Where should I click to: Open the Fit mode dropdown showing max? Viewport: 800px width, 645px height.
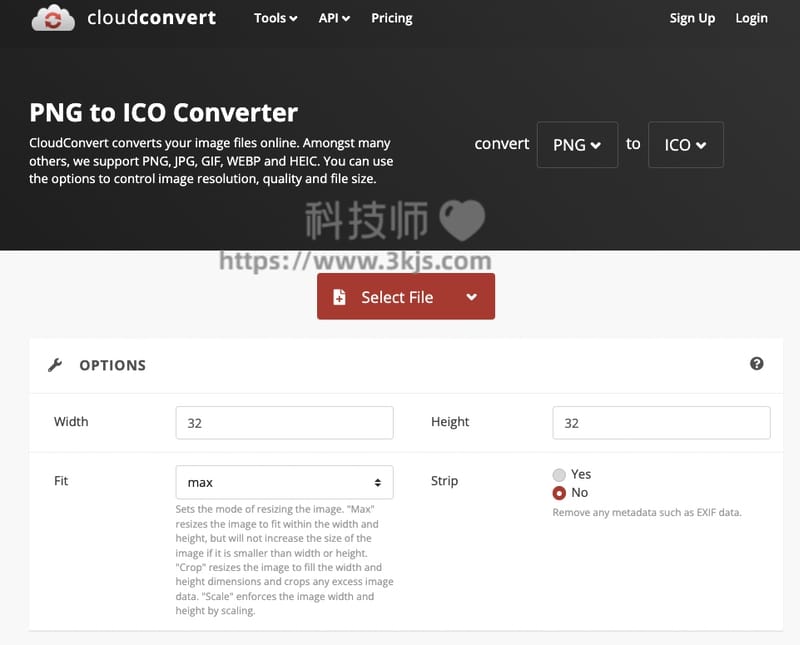point(284,482)
